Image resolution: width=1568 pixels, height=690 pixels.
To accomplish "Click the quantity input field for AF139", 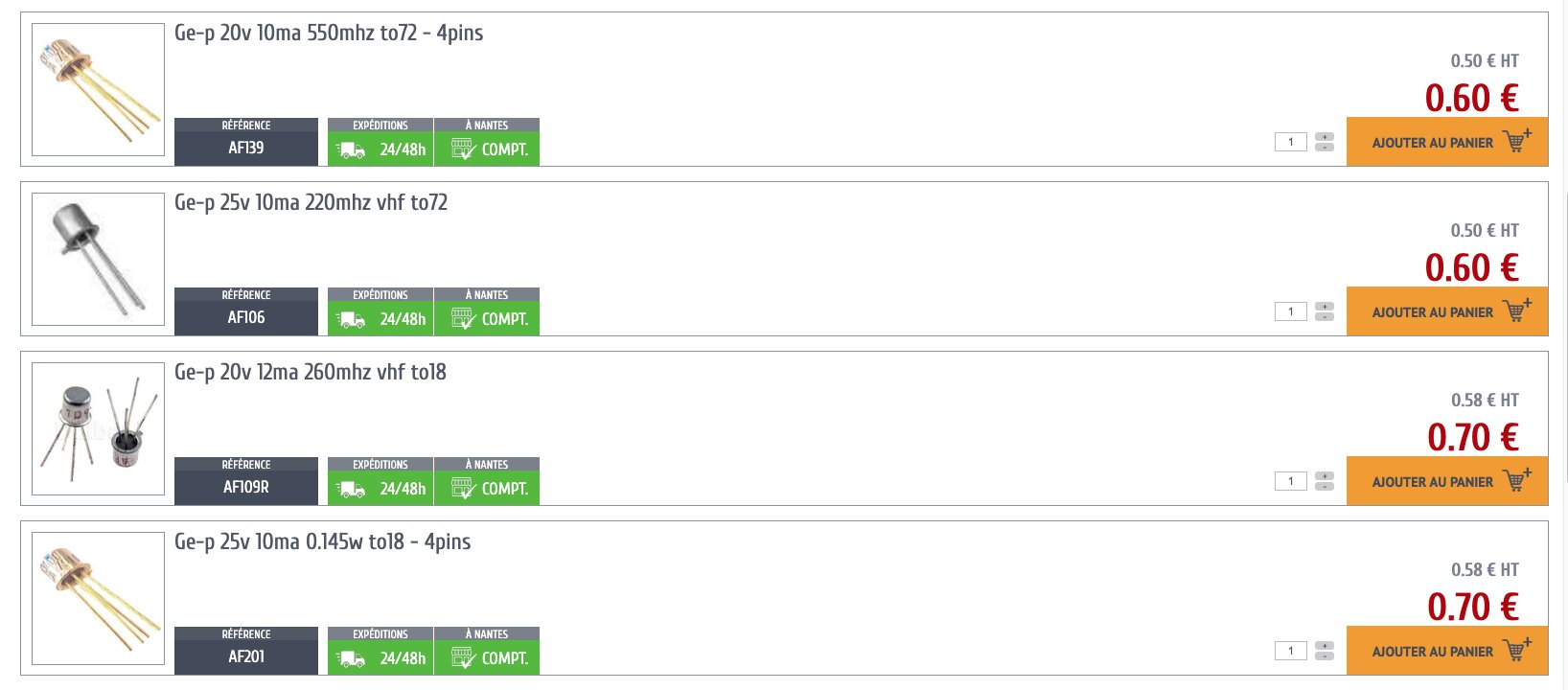I will coord(1291,142).
